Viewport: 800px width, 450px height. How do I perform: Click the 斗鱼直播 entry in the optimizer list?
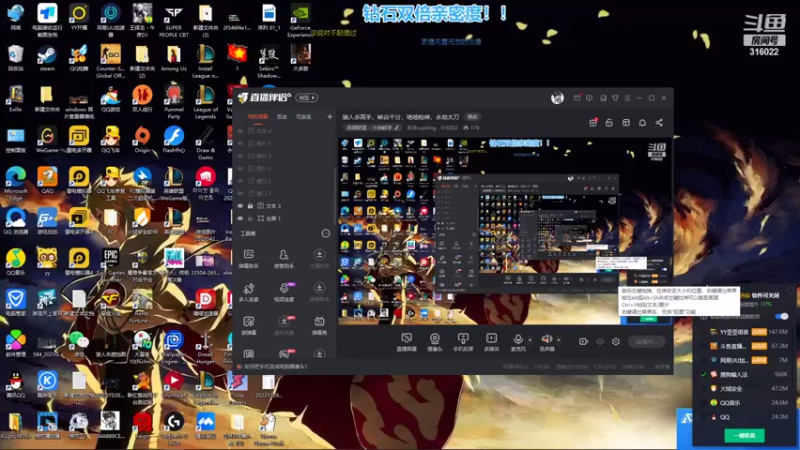(745, 346)
